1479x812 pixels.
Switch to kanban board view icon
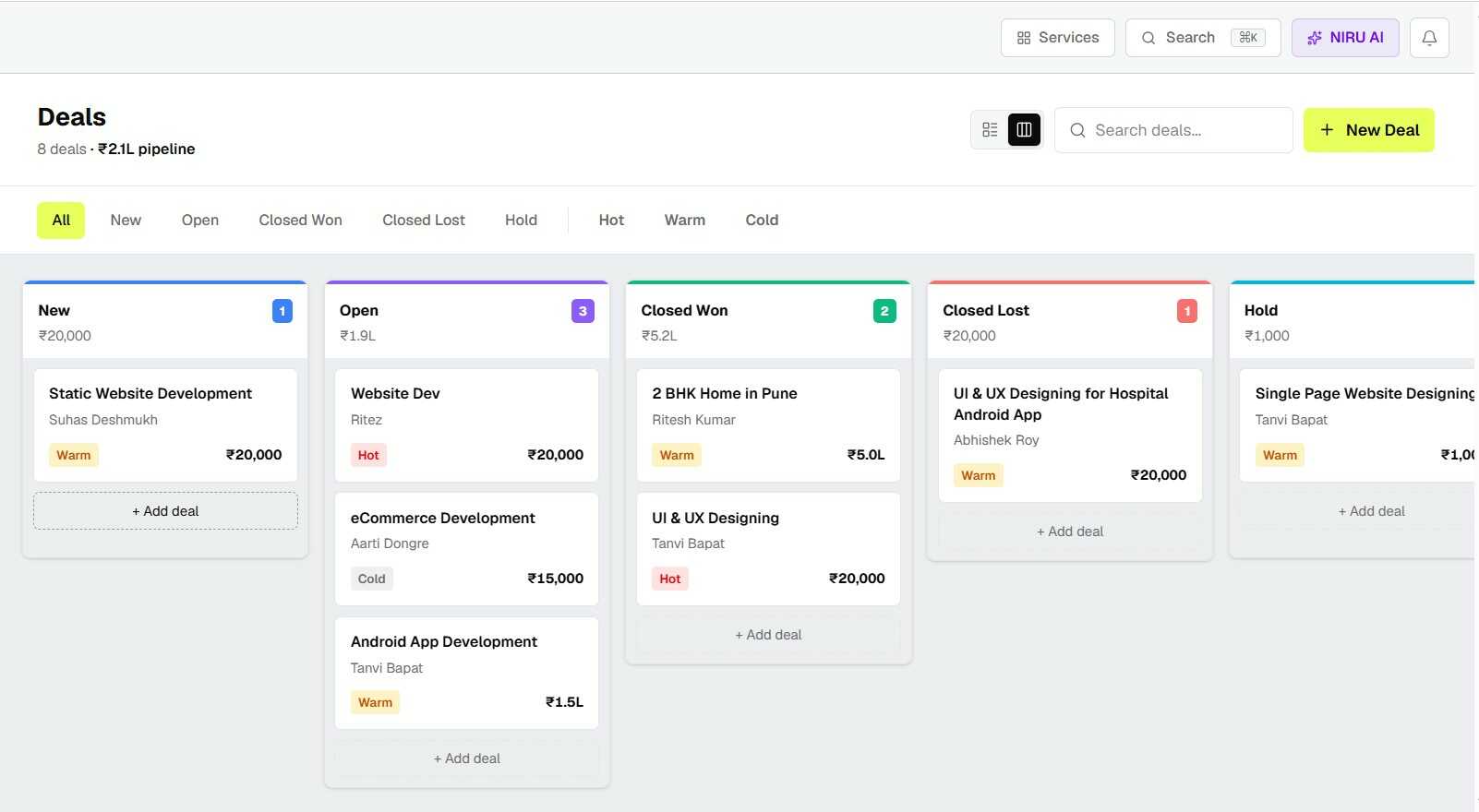(1024, 130)
